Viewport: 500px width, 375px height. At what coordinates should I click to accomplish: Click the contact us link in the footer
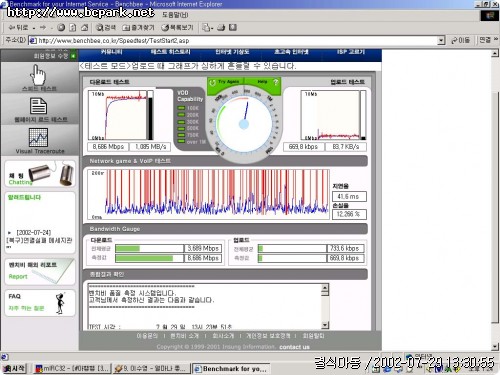point(294,347)
